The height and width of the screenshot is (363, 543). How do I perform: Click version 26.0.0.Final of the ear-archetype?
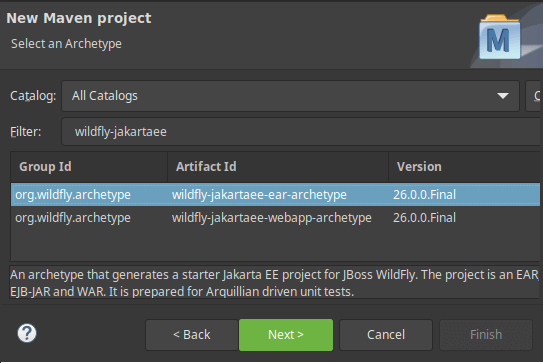425,195
